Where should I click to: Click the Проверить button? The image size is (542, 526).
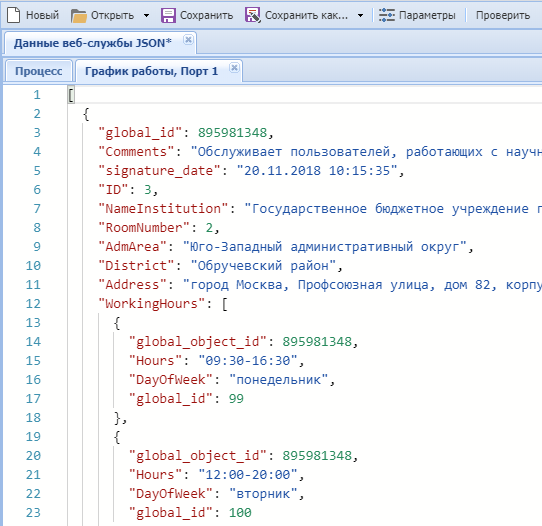click(x=503, y=15)
